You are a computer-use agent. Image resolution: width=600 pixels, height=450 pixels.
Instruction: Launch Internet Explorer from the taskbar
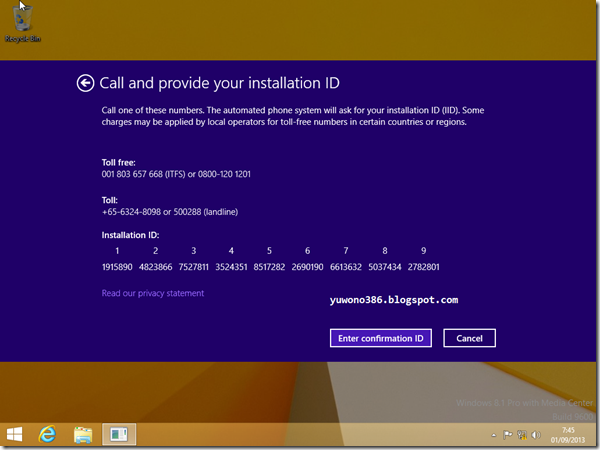tap(47, 434)
